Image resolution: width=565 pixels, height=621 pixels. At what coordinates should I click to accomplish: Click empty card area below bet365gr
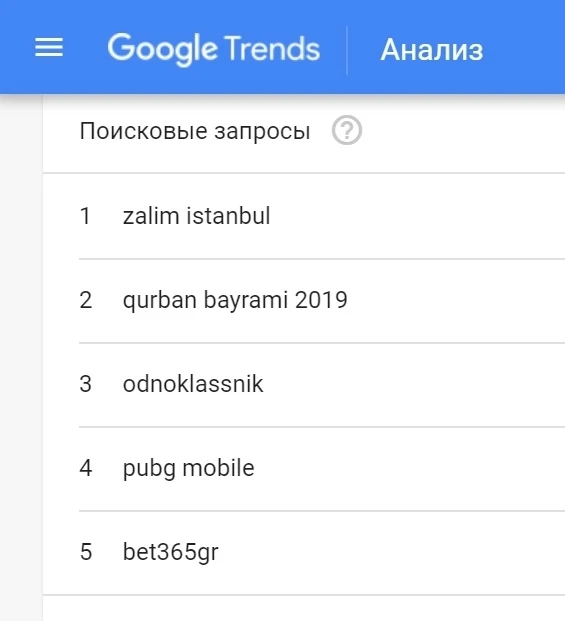tap(304, 608)
